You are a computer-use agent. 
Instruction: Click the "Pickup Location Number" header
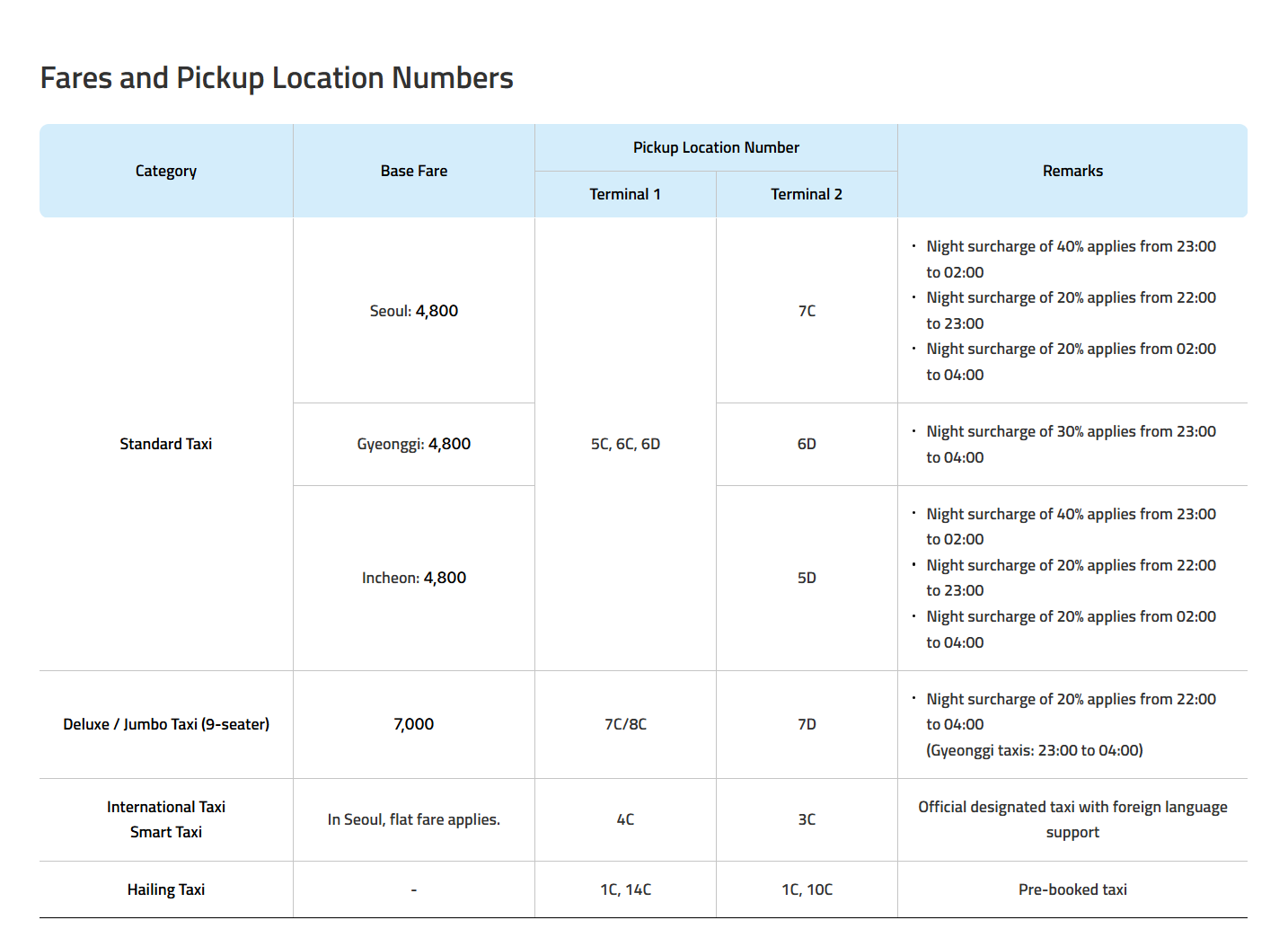(716, 147)
